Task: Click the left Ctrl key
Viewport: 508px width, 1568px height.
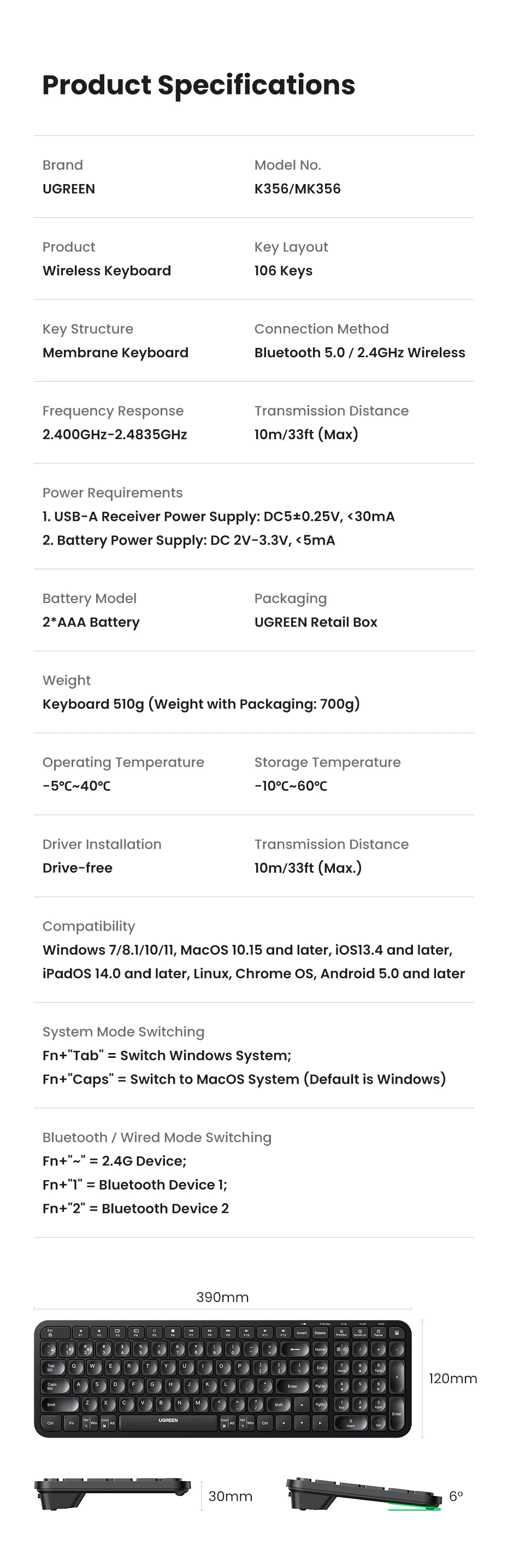Action: 51,1423
